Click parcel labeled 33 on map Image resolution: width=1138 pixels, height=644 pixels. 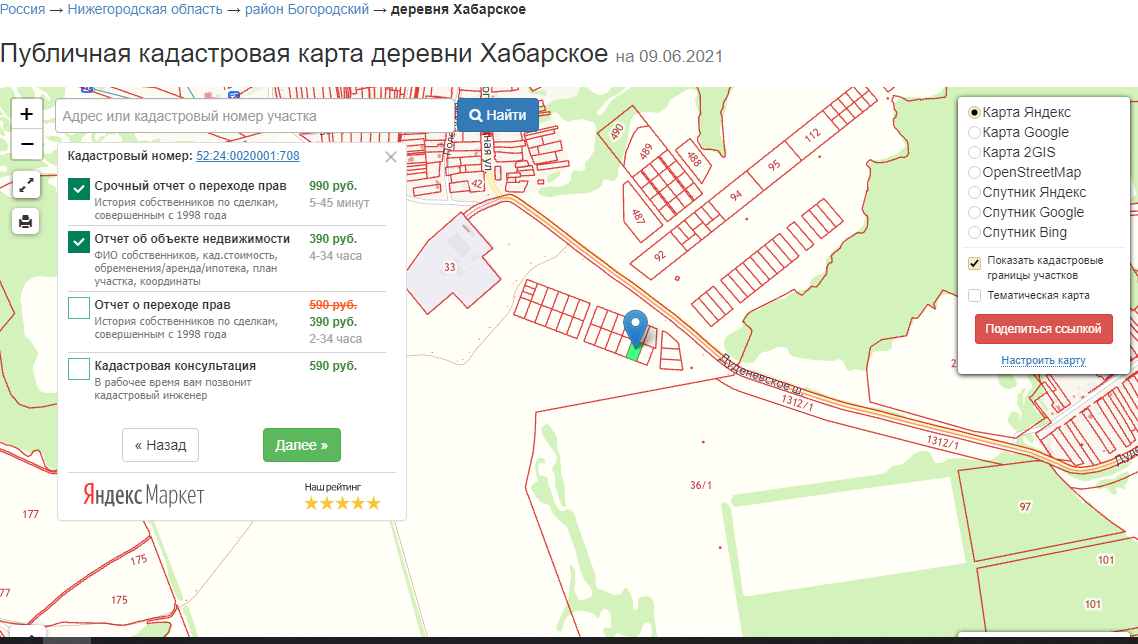[450, 267]
